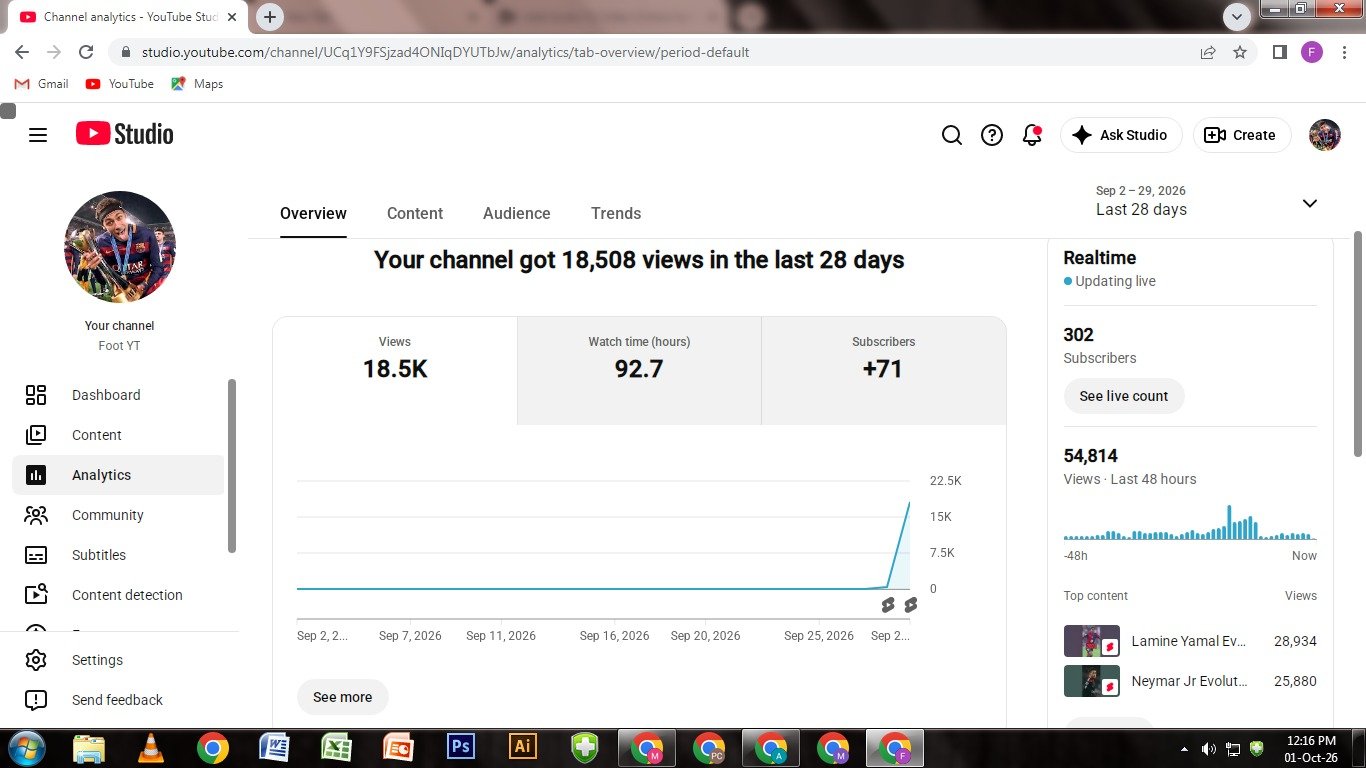The height and width of the screenshot is (768, 1366).
Task: Open Dashboard in the sidebar
Action: (x=118, y=395)
